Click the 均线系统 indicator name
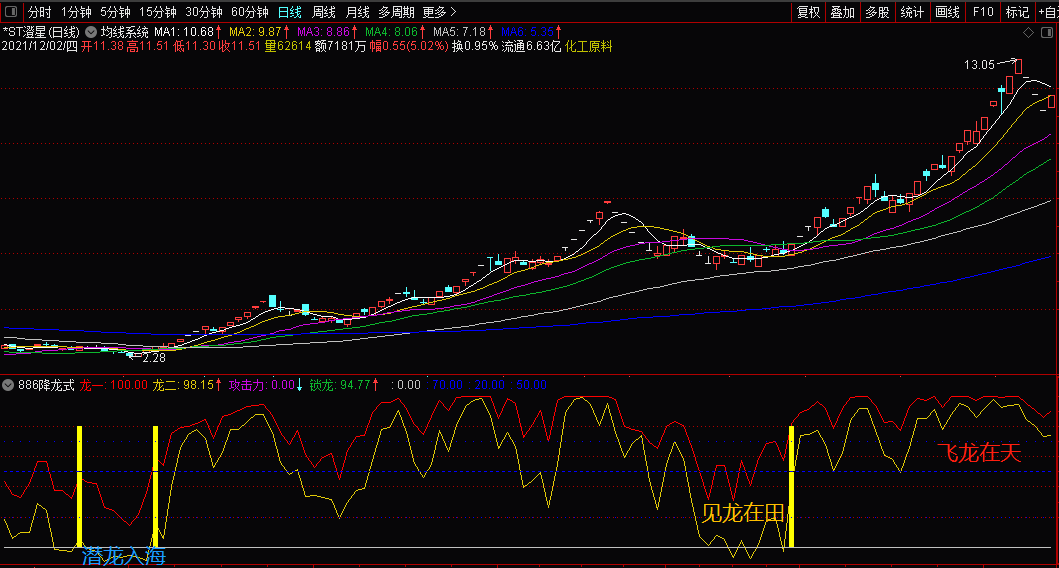Screen dimensions: 1059x568 [124, 32]
